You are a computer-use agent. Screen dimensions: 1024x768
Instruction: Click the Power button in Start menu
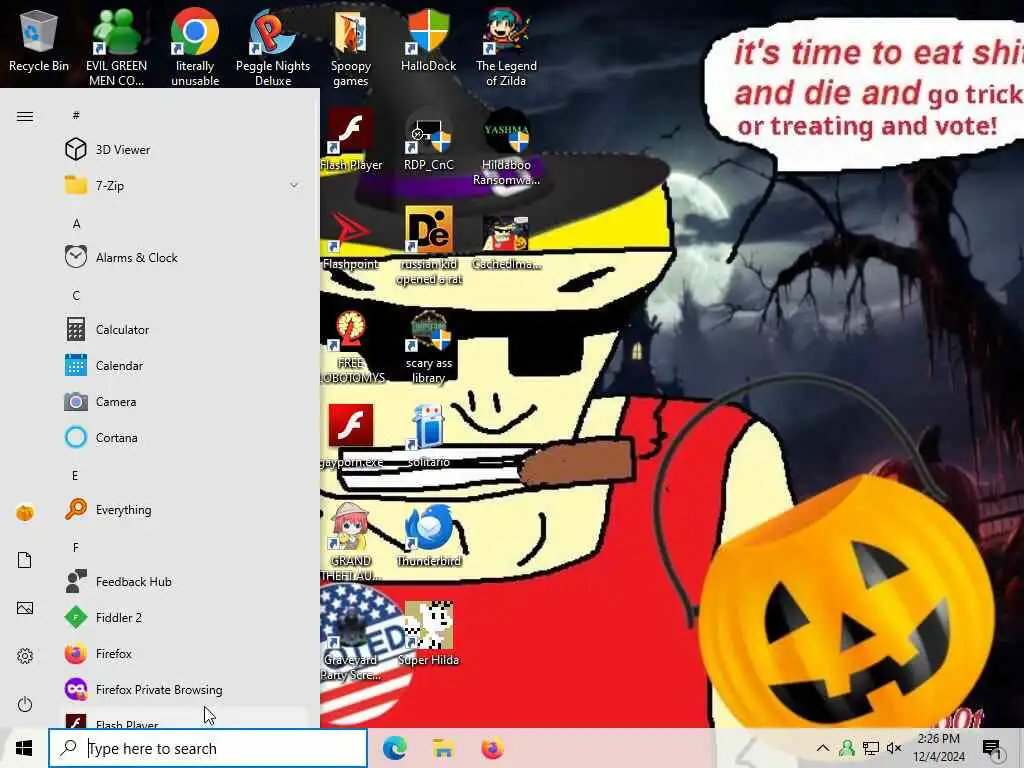25,704
